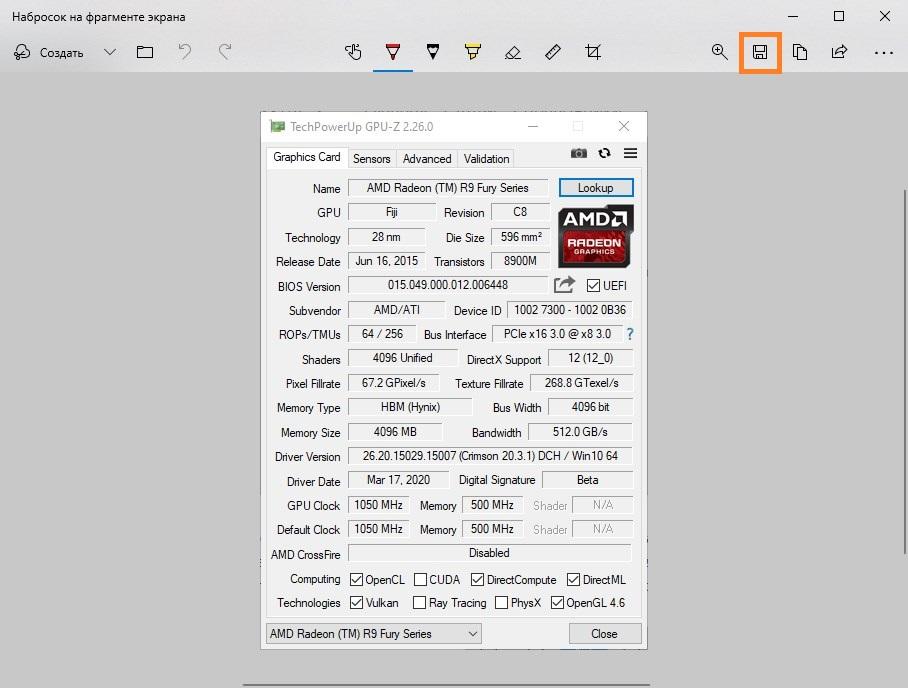Viewport: 908px width, 688px height.
Task: Toggle the Vulkan checkbox
Action: [356, 603]
